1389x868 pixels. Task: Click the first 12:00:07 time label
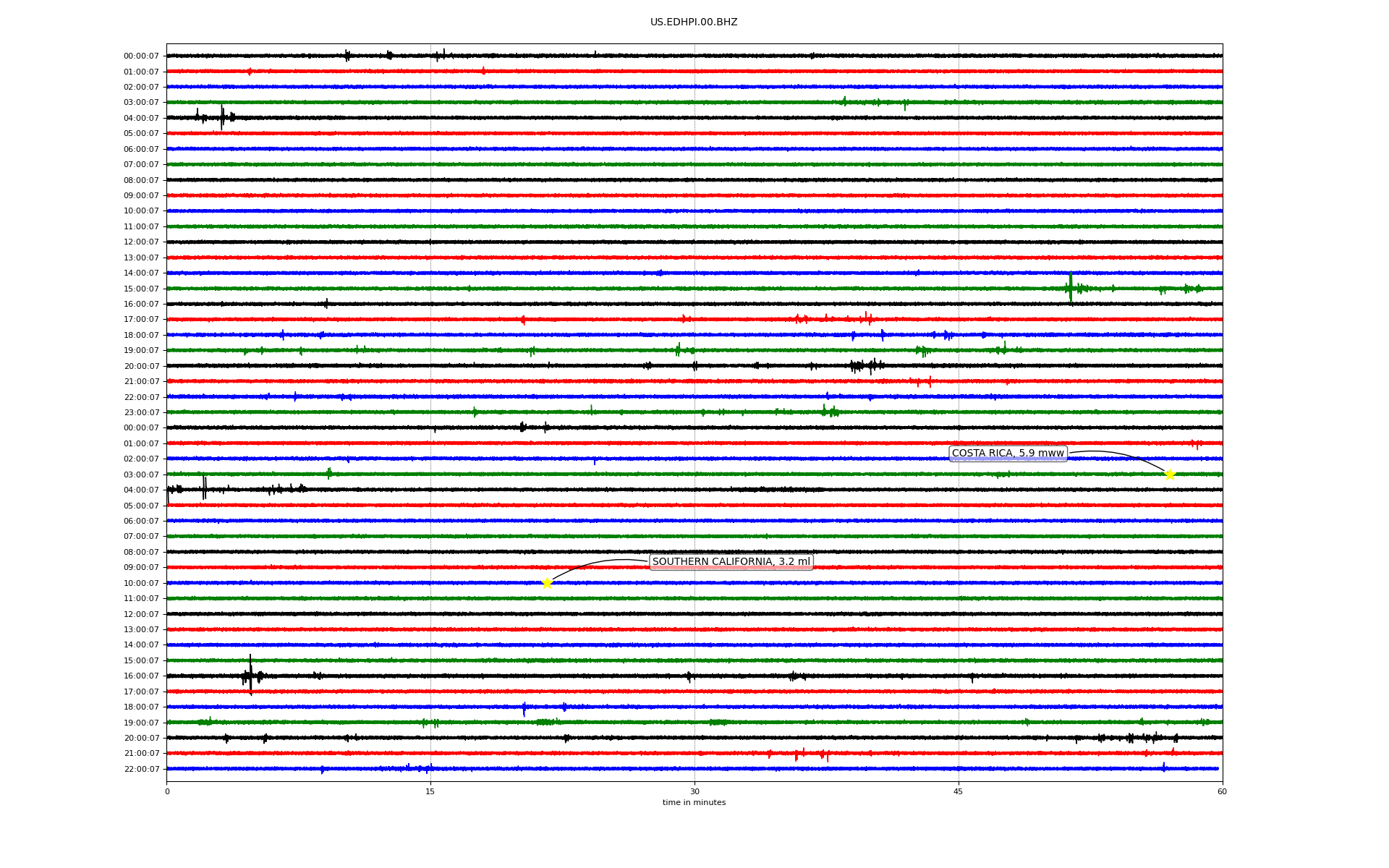[141, 242]
